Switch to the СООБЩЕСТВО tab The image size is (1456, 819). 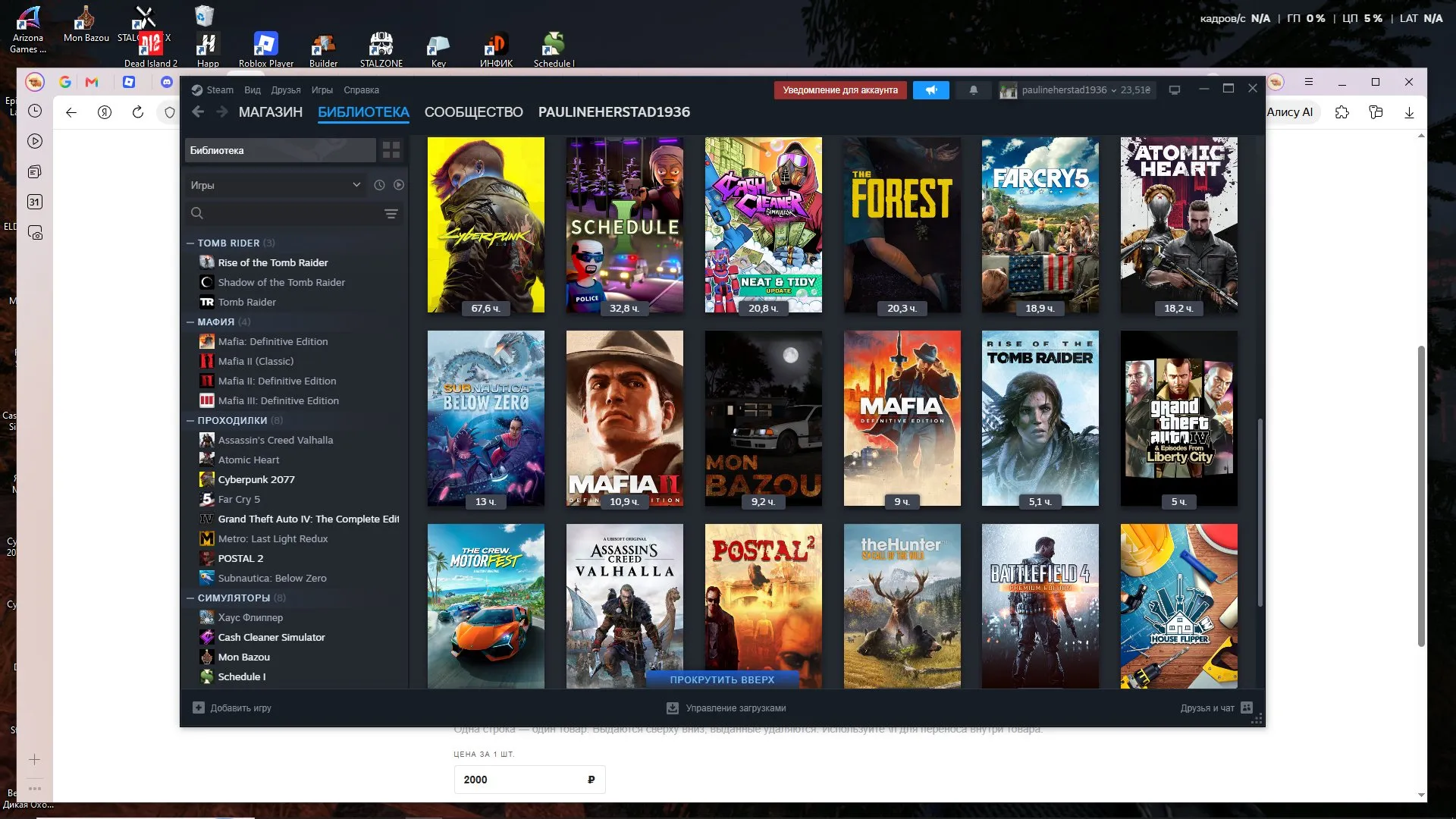[x=473, y=112]
